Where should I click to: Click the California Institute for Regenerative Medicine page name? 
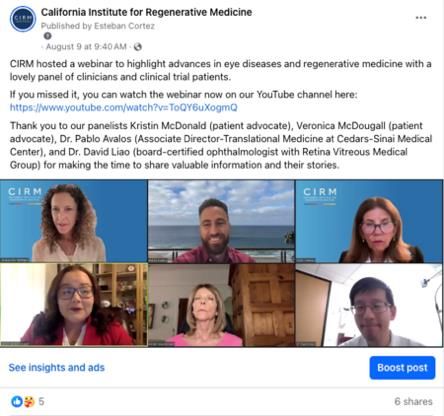tap(146, 12)
